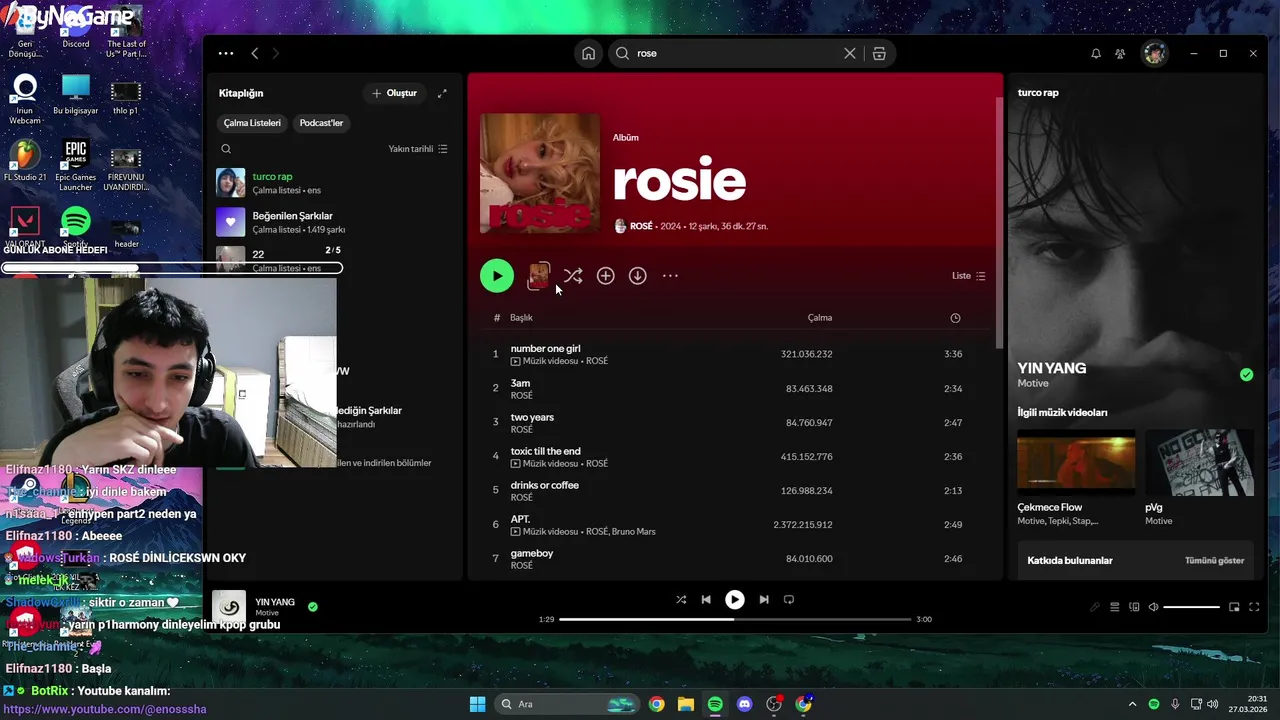Skip to the next track
1280x720 pixels.
764,600
